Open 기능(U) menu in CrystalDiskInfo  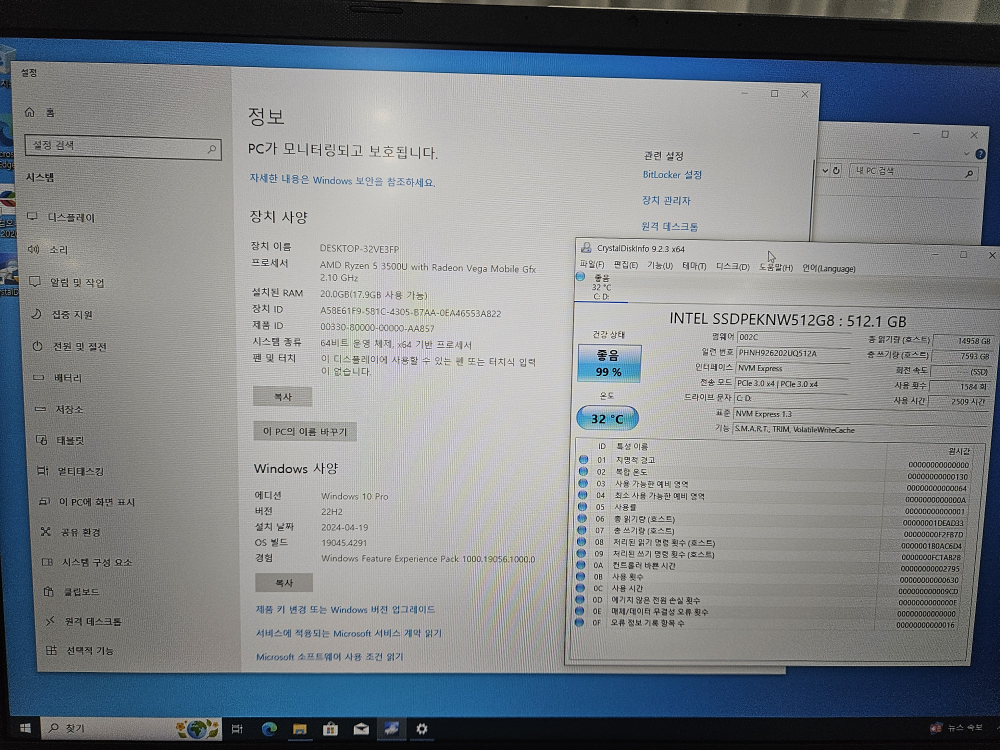point(659,266)
